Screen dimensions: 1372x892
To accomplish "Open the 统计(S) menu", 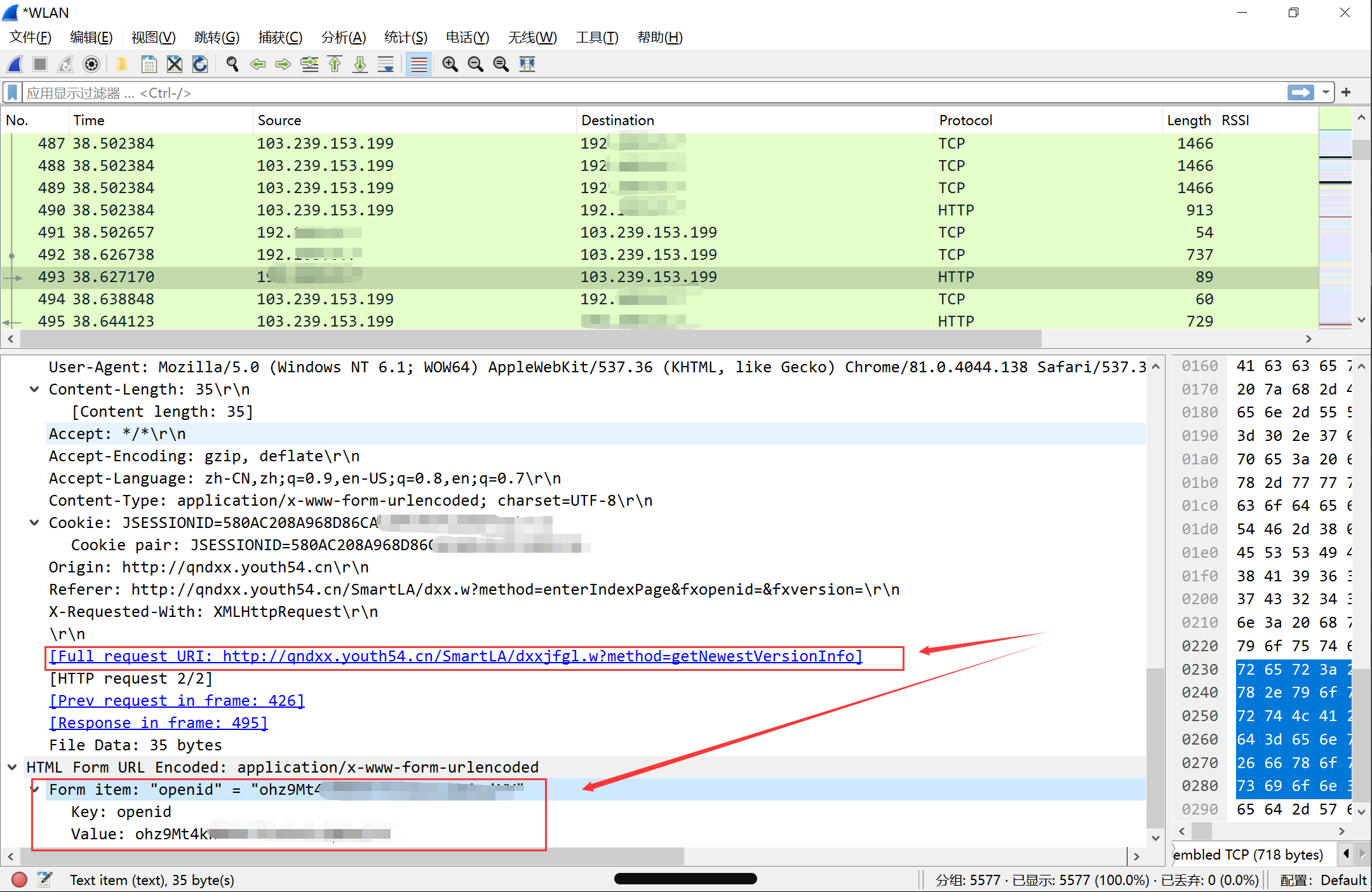I will (405, 37).
